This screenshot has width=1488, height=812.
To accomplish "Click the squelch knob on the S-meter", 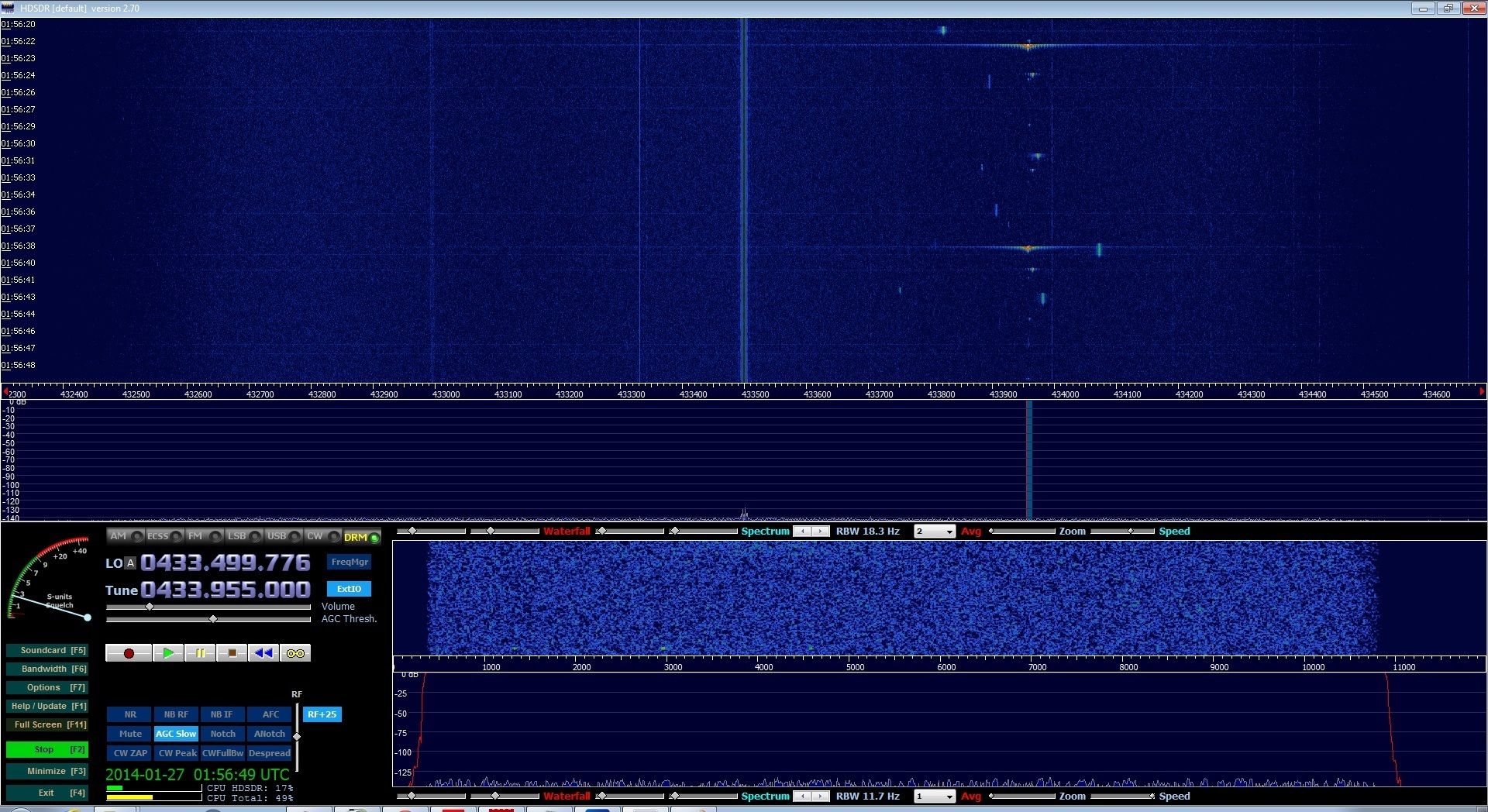I will [x=88, y=618].
